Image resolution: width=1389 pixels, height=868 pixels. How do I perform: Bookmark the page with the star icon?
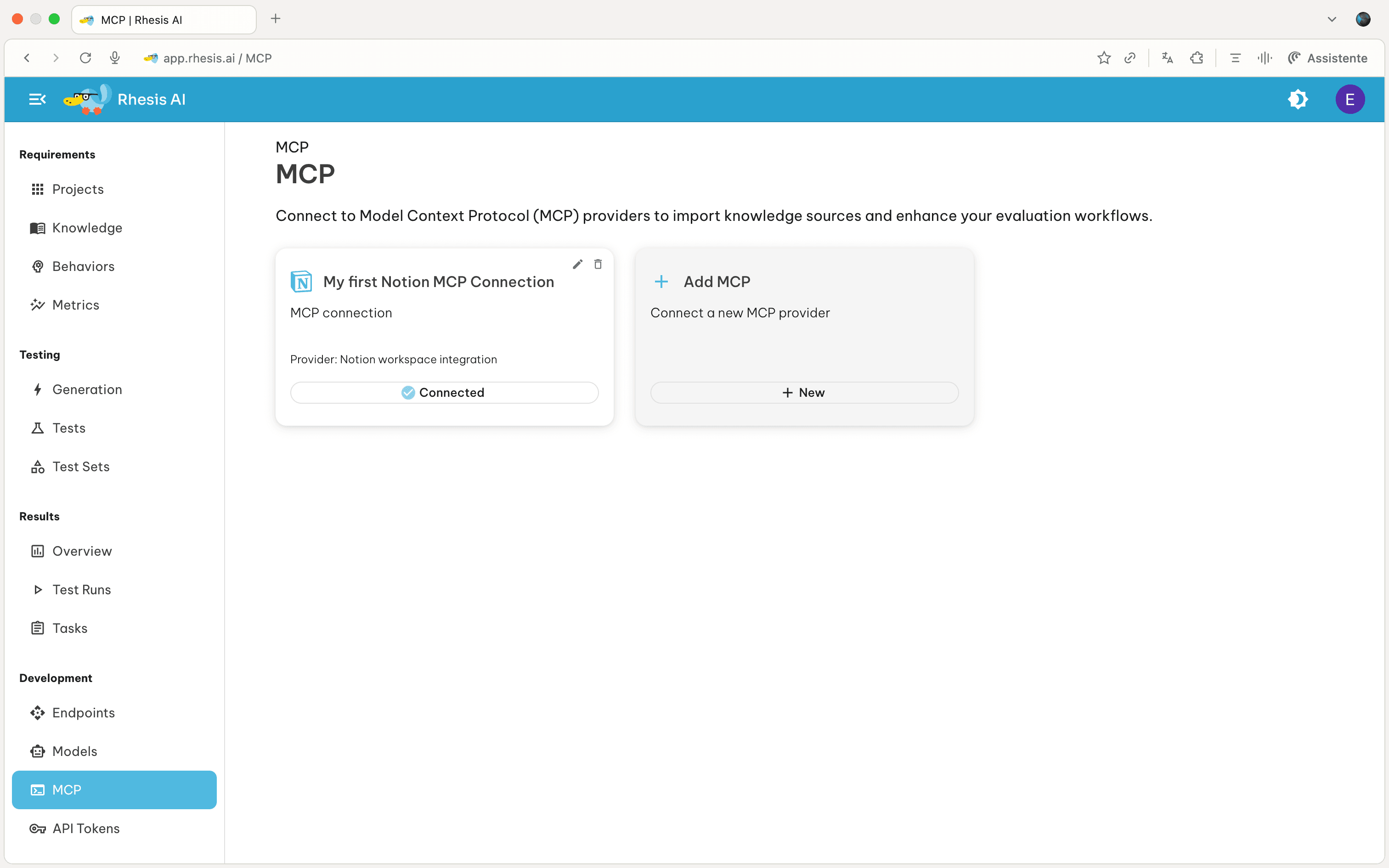click(1104, 58)
